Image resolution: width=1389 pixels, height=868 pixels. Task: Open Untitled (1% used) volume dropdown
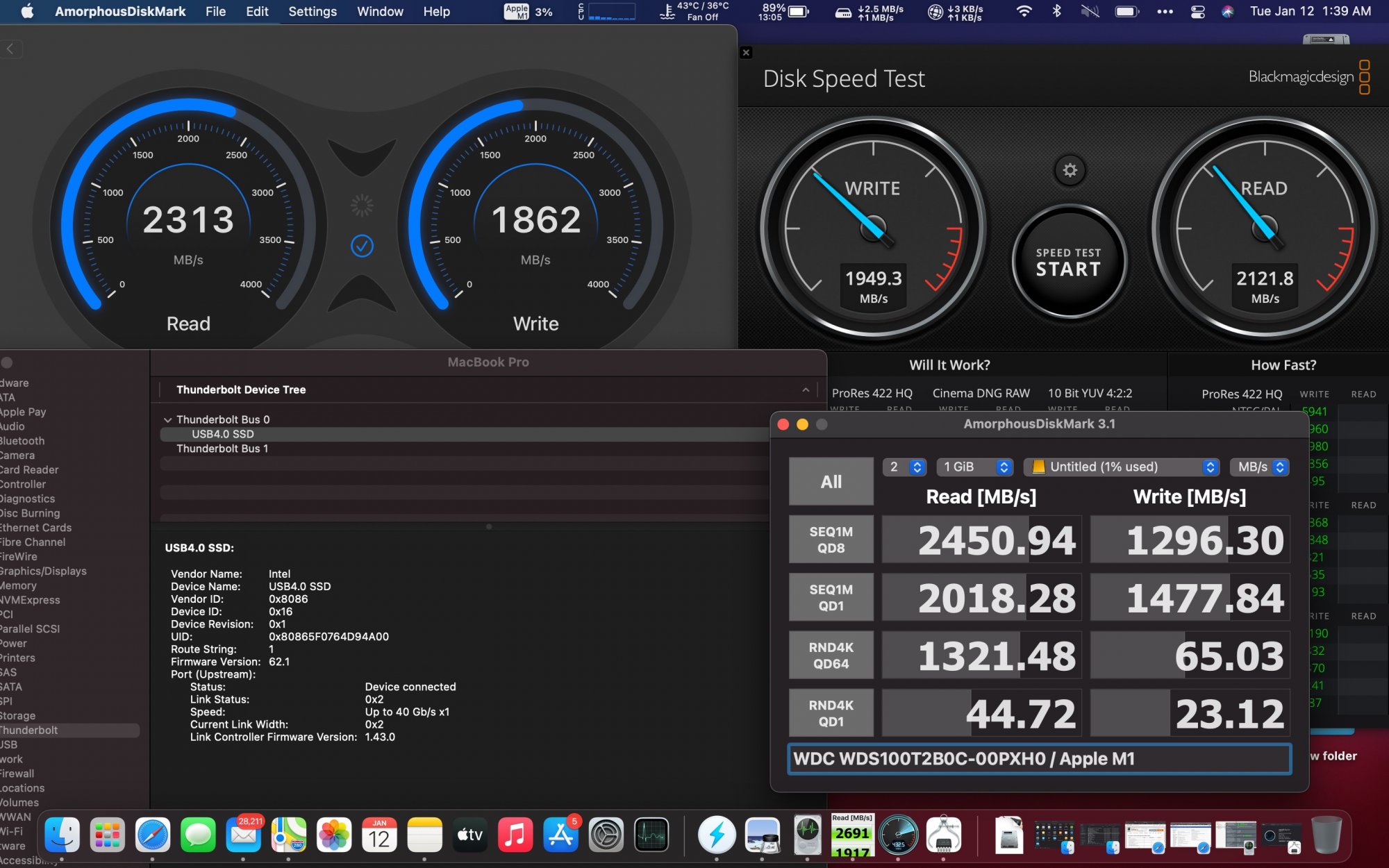tap(1122, 467)
